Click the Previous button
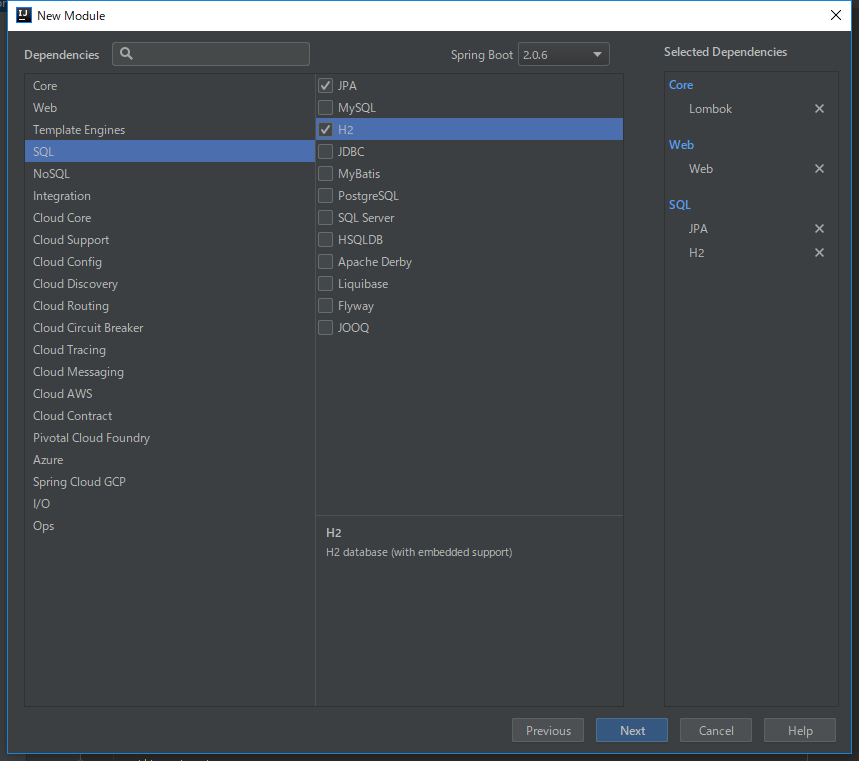Viewport: 859px width, 761px height. 548,730
